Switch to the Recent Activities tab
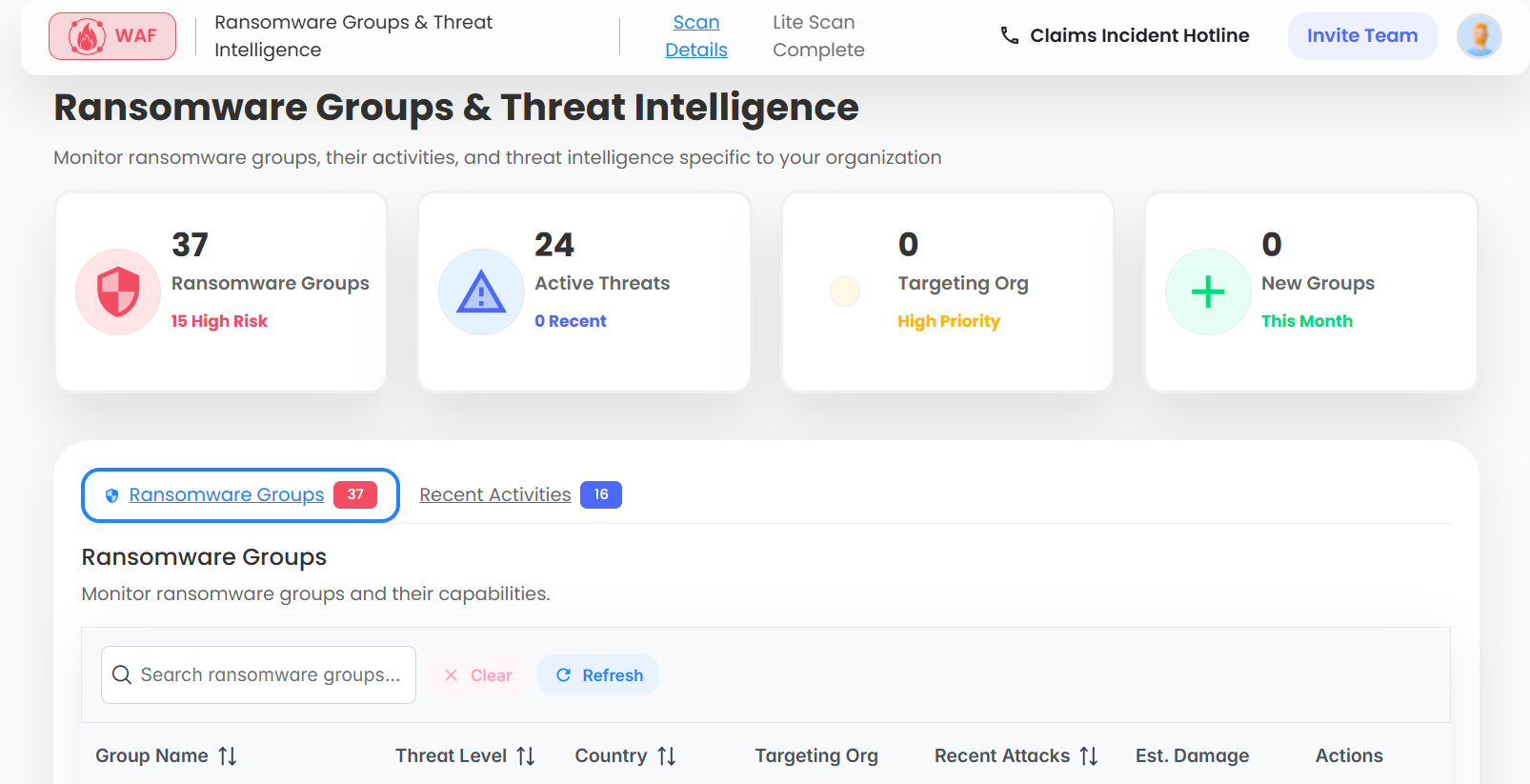Screen dimensions: 1530x784 (495, 495)
